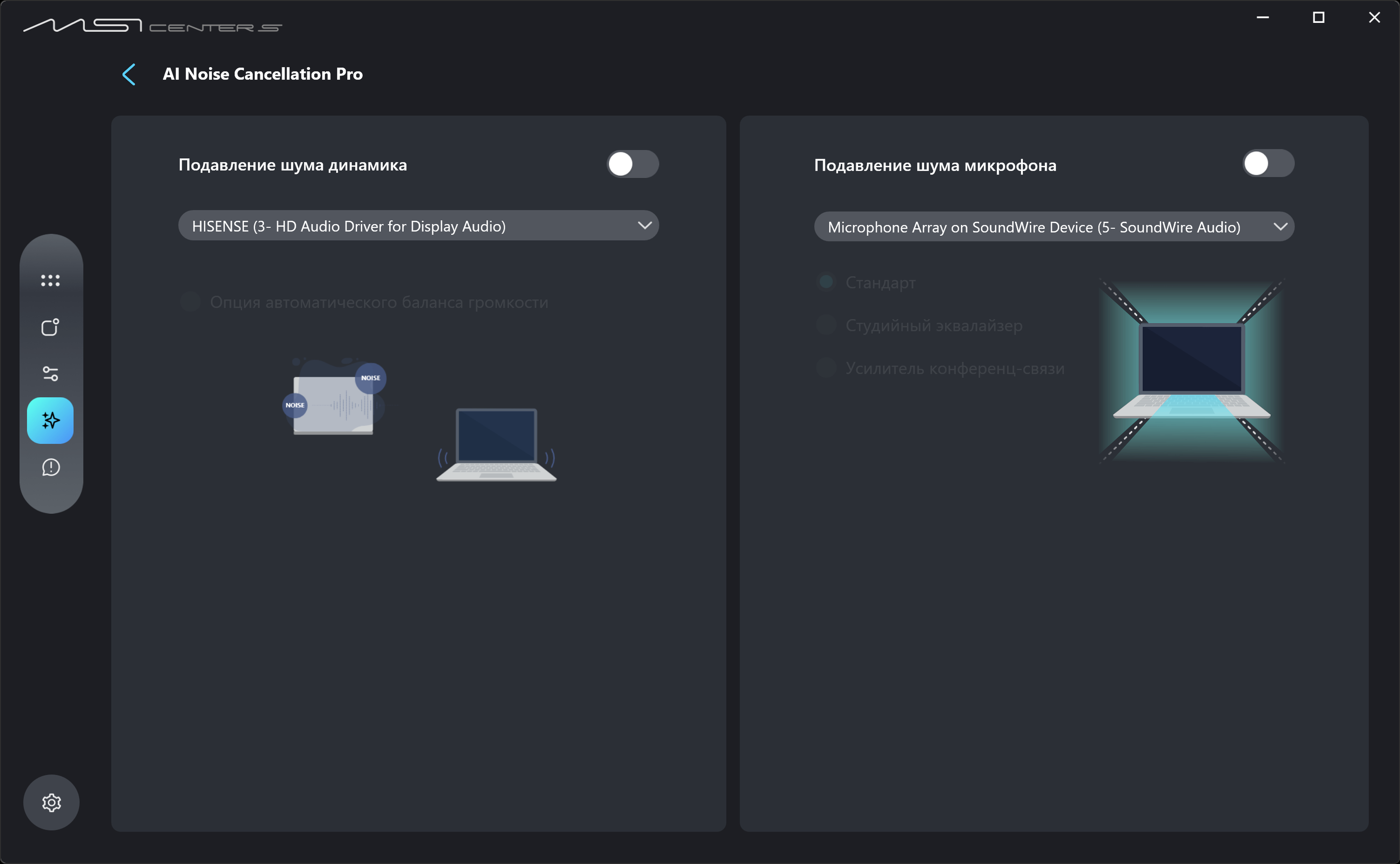The height and width of the screenshot is (864, 1400).
Task: Maximize the MSI Center window
Action: (1318, 18)
